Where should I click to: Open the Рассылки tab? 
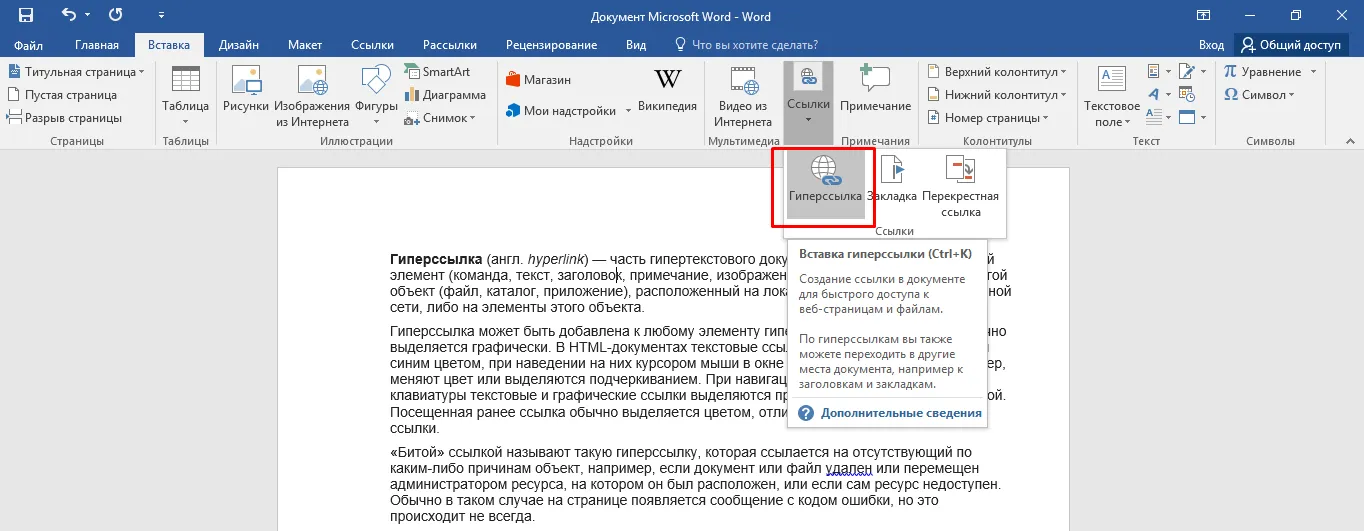click(x=449, y=45)
